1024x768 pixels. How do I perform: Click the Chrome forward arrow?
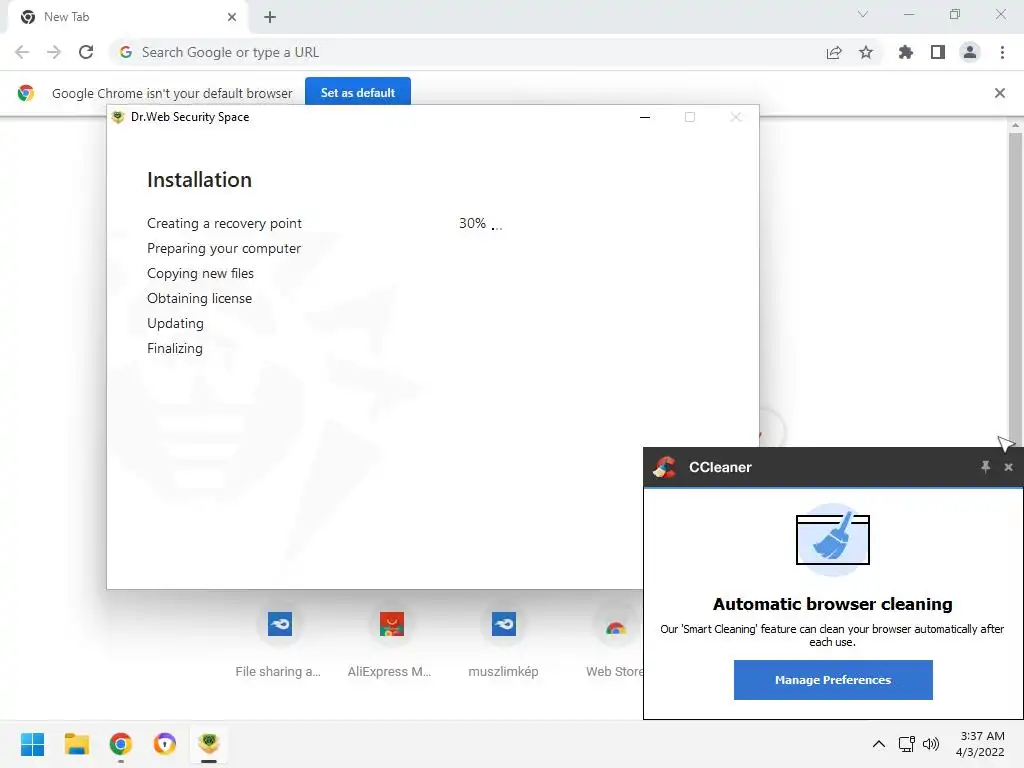(54, 52)
